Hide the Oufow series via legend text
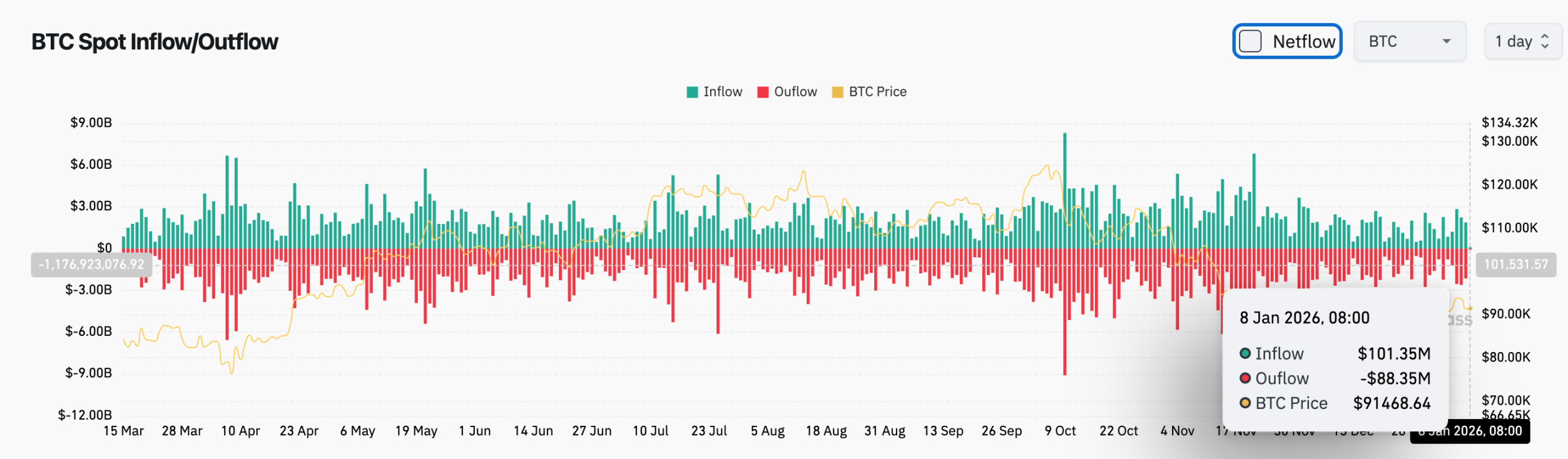1568x459 pixels. pyautogui.click(x=795, y=92)
